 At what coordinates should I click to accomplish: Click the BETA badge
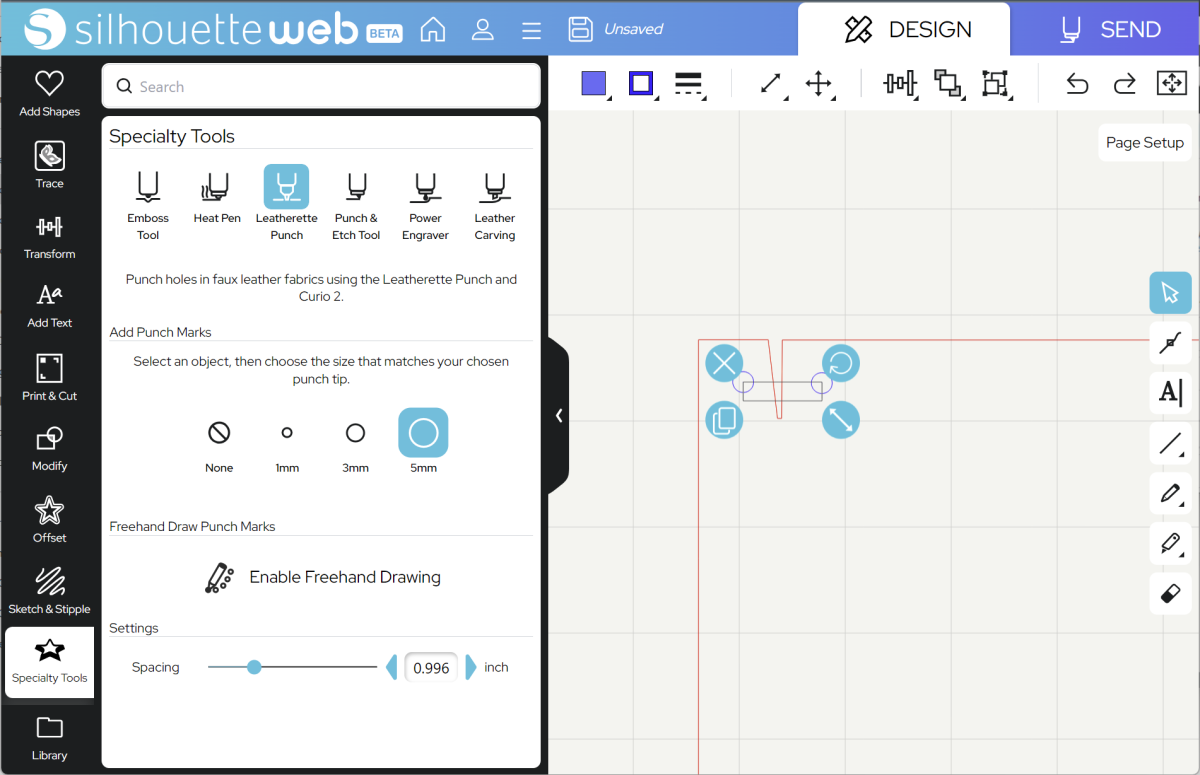coord(385,32)
